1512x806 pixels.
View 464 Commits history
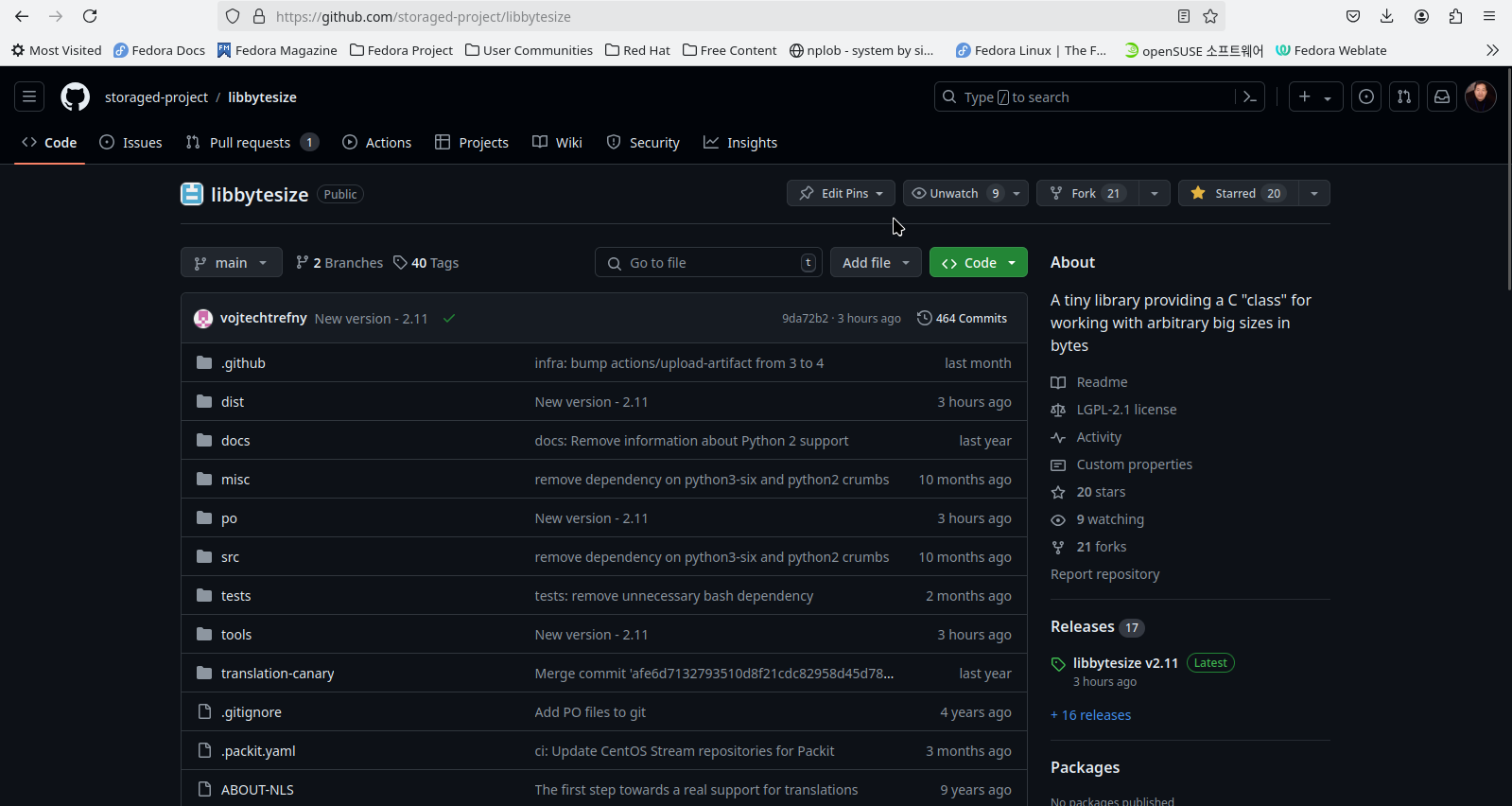[962, 319]
